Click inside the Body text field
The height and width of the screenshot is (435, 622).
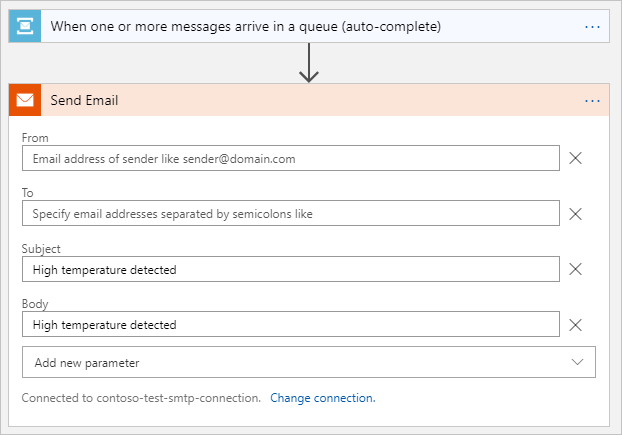pos(290,324)
